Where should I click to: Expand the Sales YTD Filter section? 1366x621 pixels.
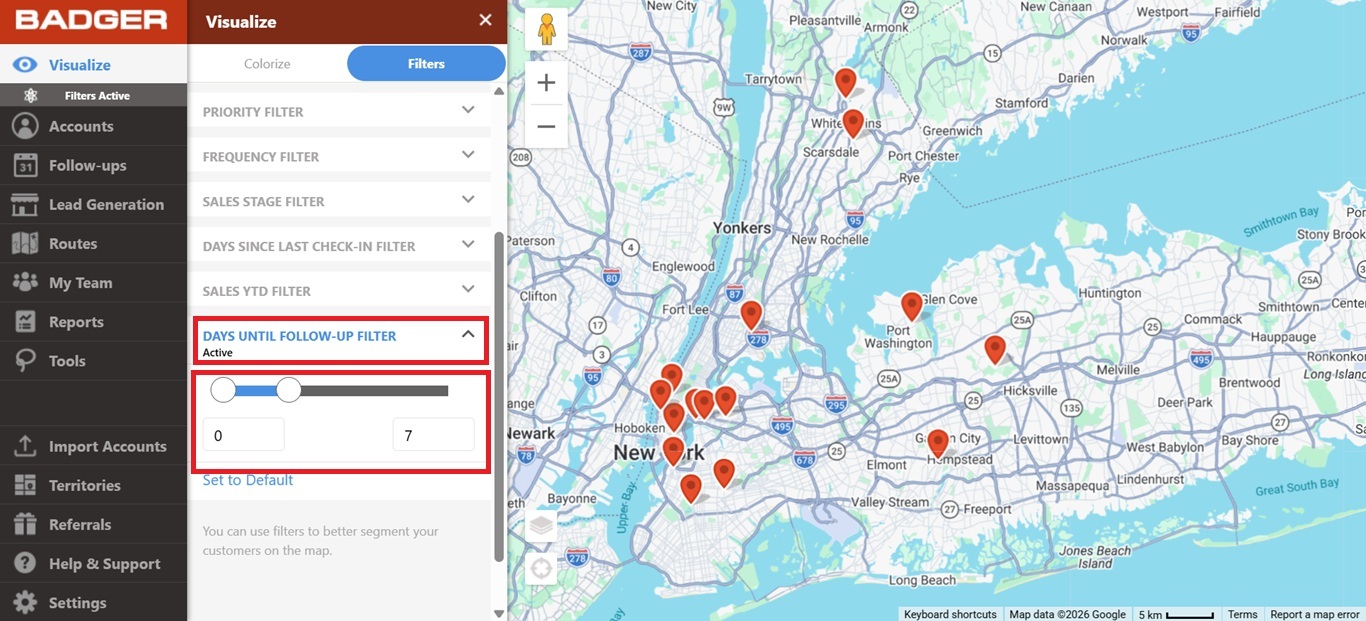coord(339,291)
